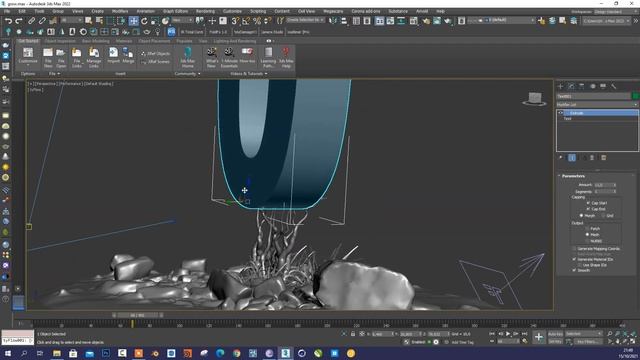Click the Render Production teapot icon
This screenshot has width=640, height=360.
point(448,20)
